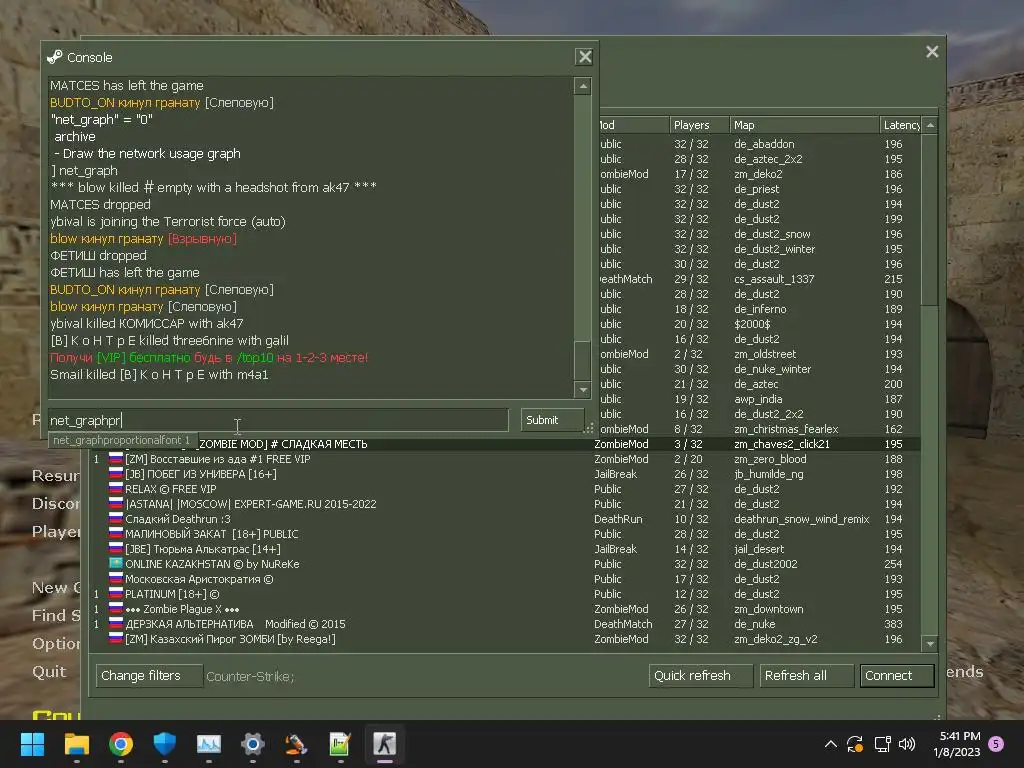
Task: Select the Казахский Пирог ЗОМБИ server
Action: coord(506,639)
